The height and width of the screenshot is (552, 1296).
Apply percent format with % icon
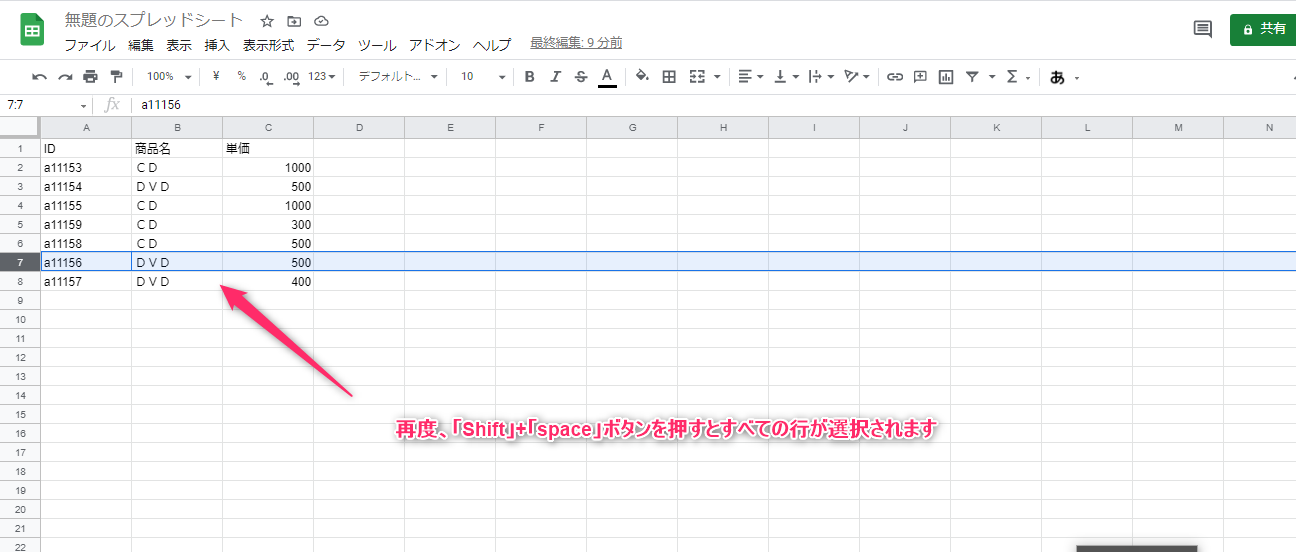click(241, 77)
